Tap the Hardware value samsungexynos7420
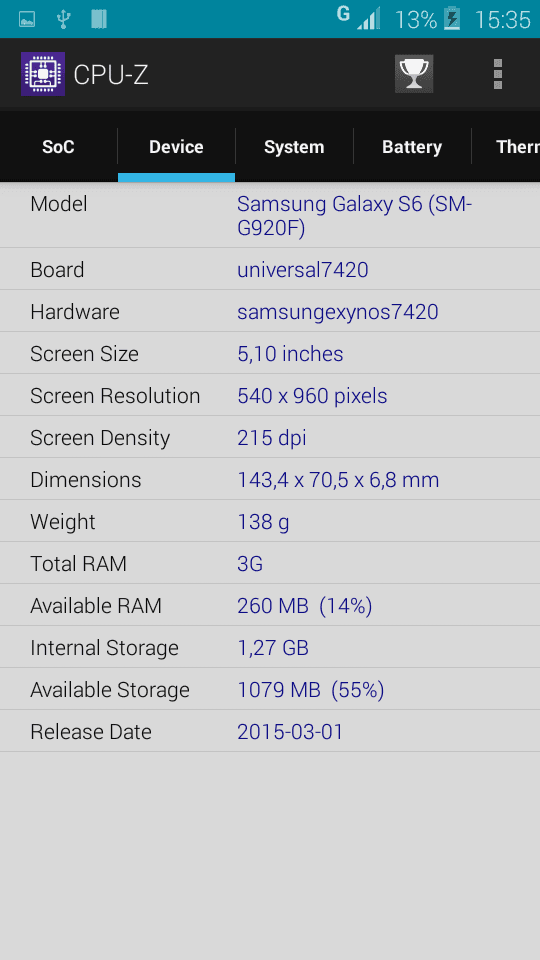 click(337, 312)
